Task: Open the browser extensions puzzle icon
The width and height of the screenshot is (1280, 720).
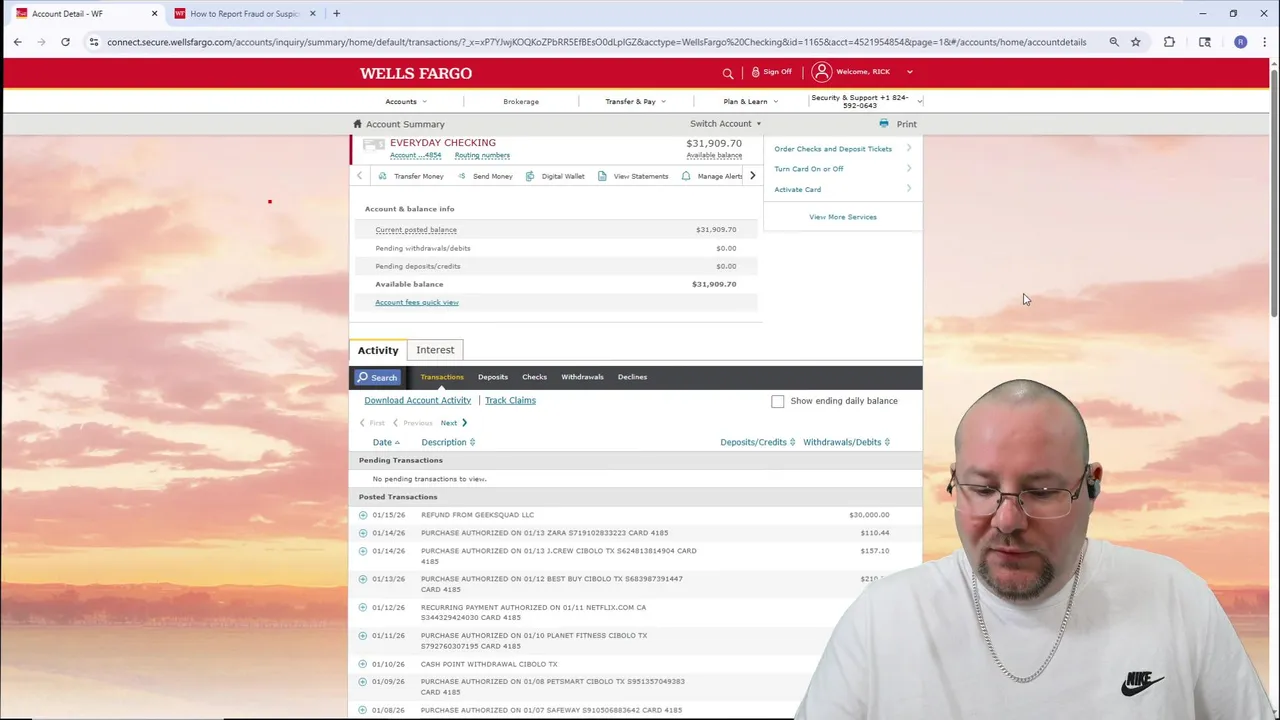Action: tap(1169, 42)
